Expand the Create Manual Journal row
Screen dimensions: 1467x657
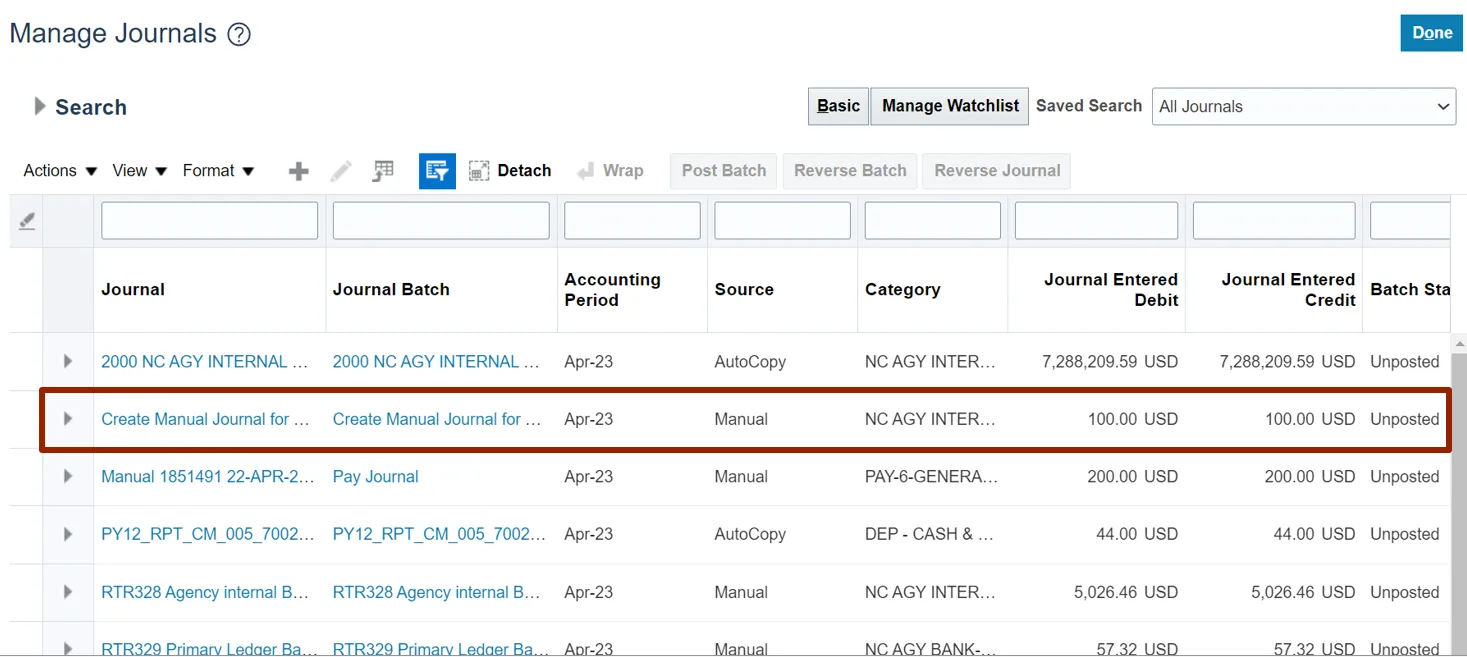click(x=68, y=419)
